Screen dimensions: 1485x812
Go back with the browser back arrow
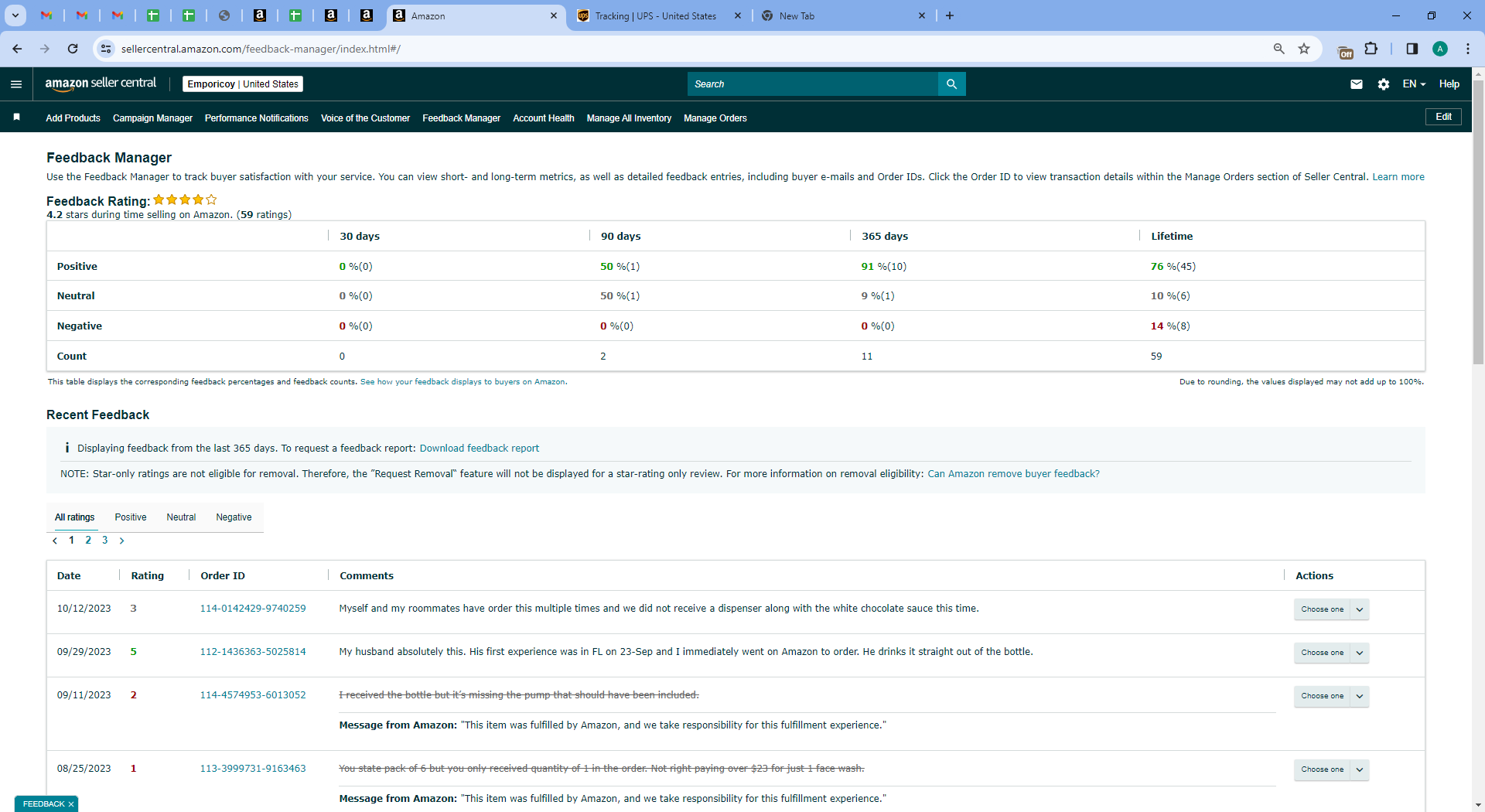(x=17, y=49)
